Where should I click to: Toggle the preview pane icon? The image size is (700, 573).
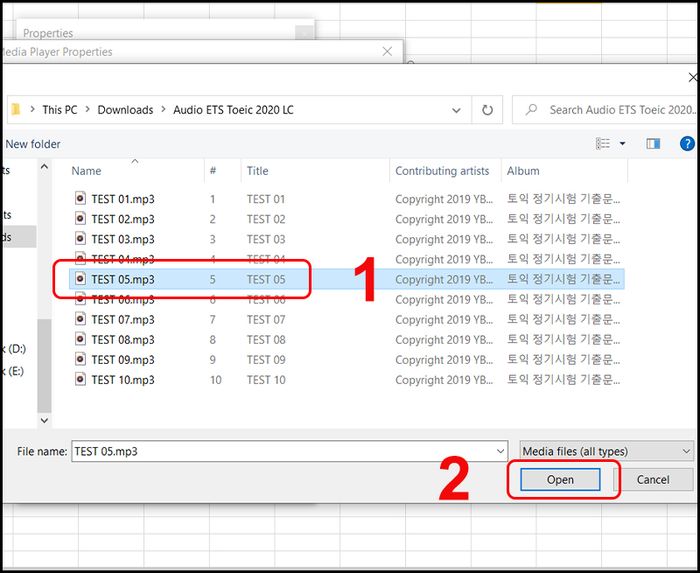pyautogui.click(x=653, y=144)
